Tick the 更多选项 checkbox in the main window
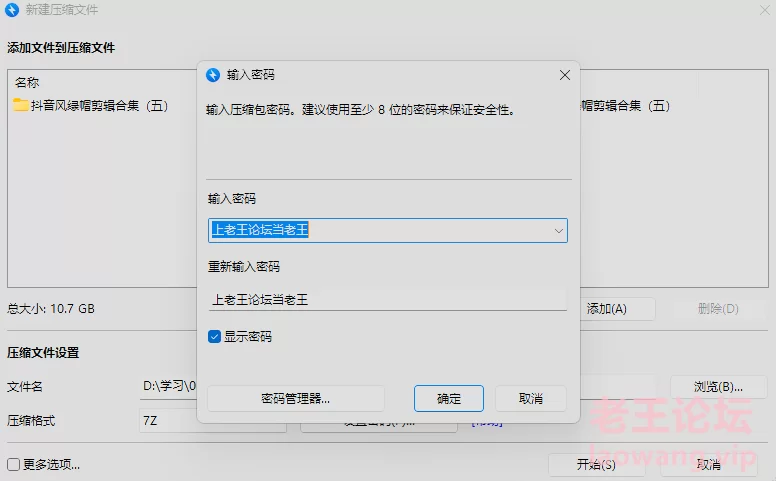The width and height of the screenshot is (776, 481). (14, 464)
